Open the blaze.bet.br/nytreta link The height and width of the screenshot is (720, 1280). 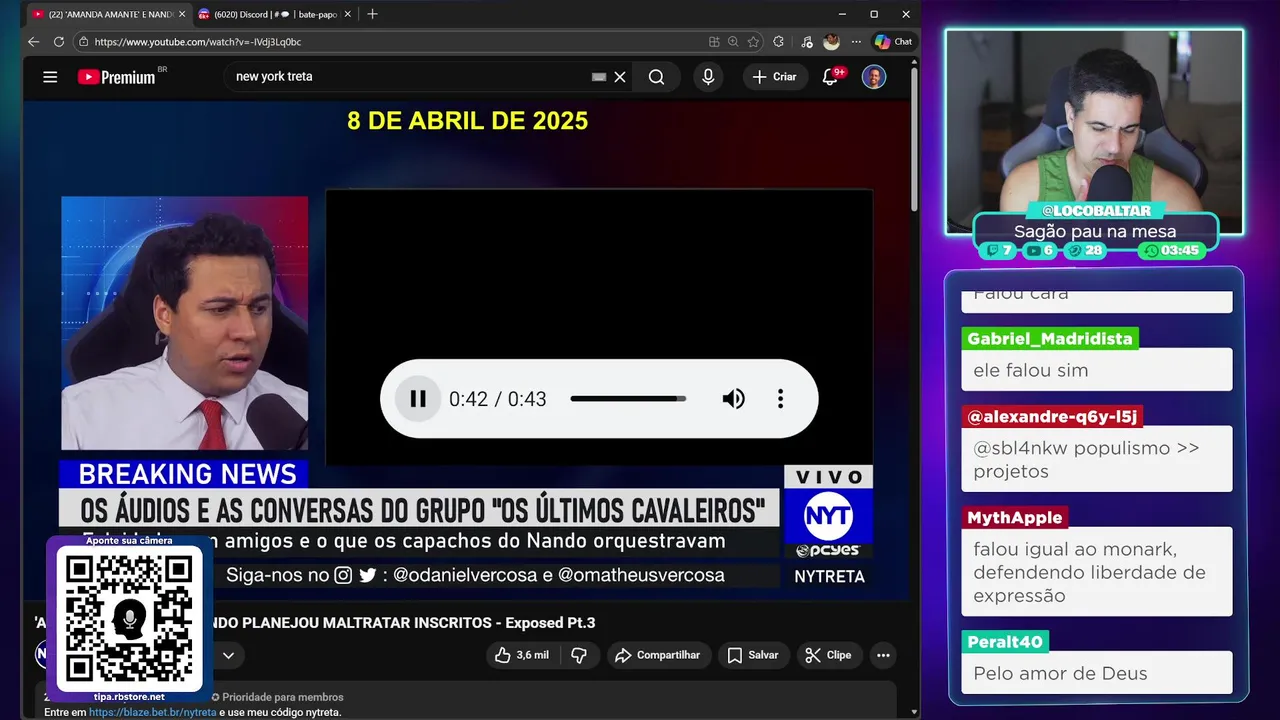pos(152,712)
